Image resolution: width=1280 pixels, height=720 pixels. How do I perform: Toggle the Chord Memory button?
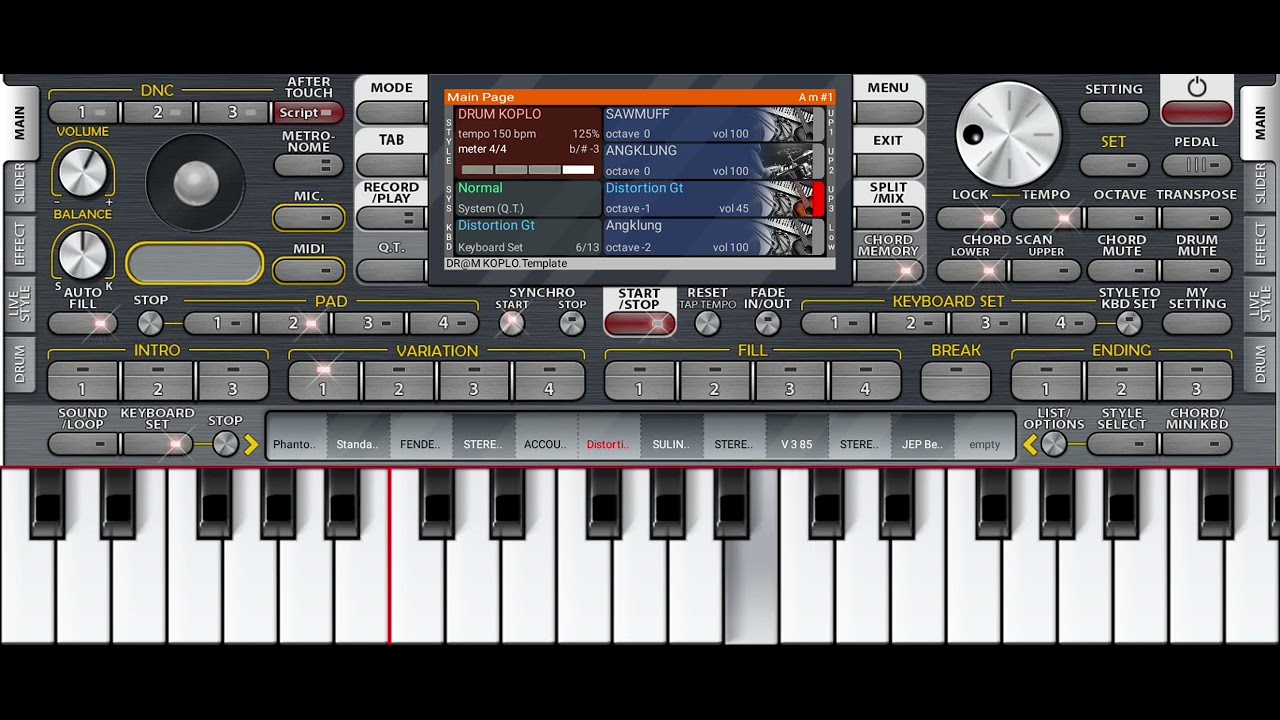(888, 270)
